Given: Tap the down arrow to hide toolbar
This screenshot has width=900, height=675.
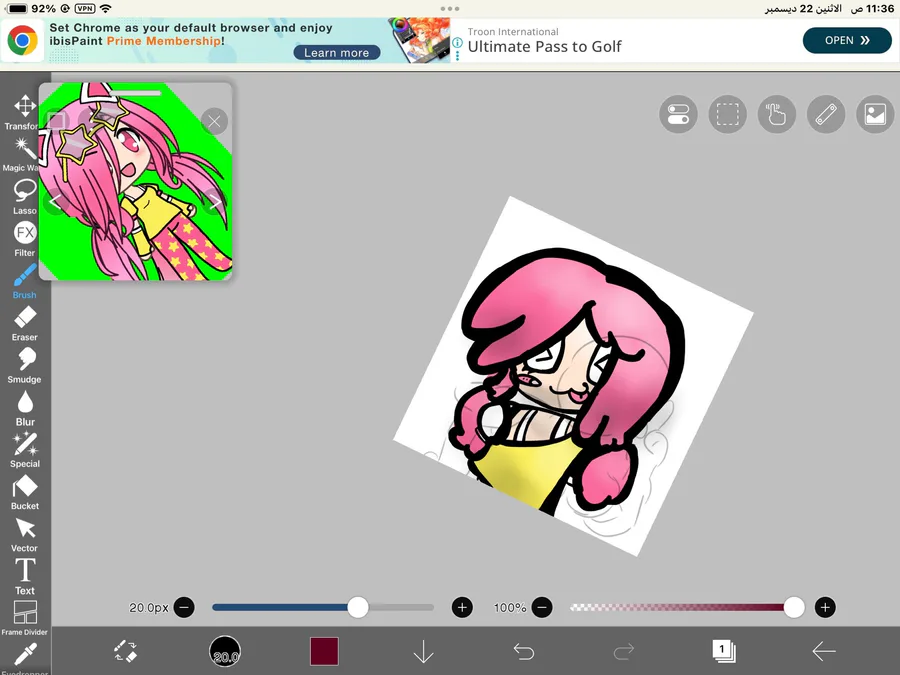Looking at the screenshot, I should [424, 651].
